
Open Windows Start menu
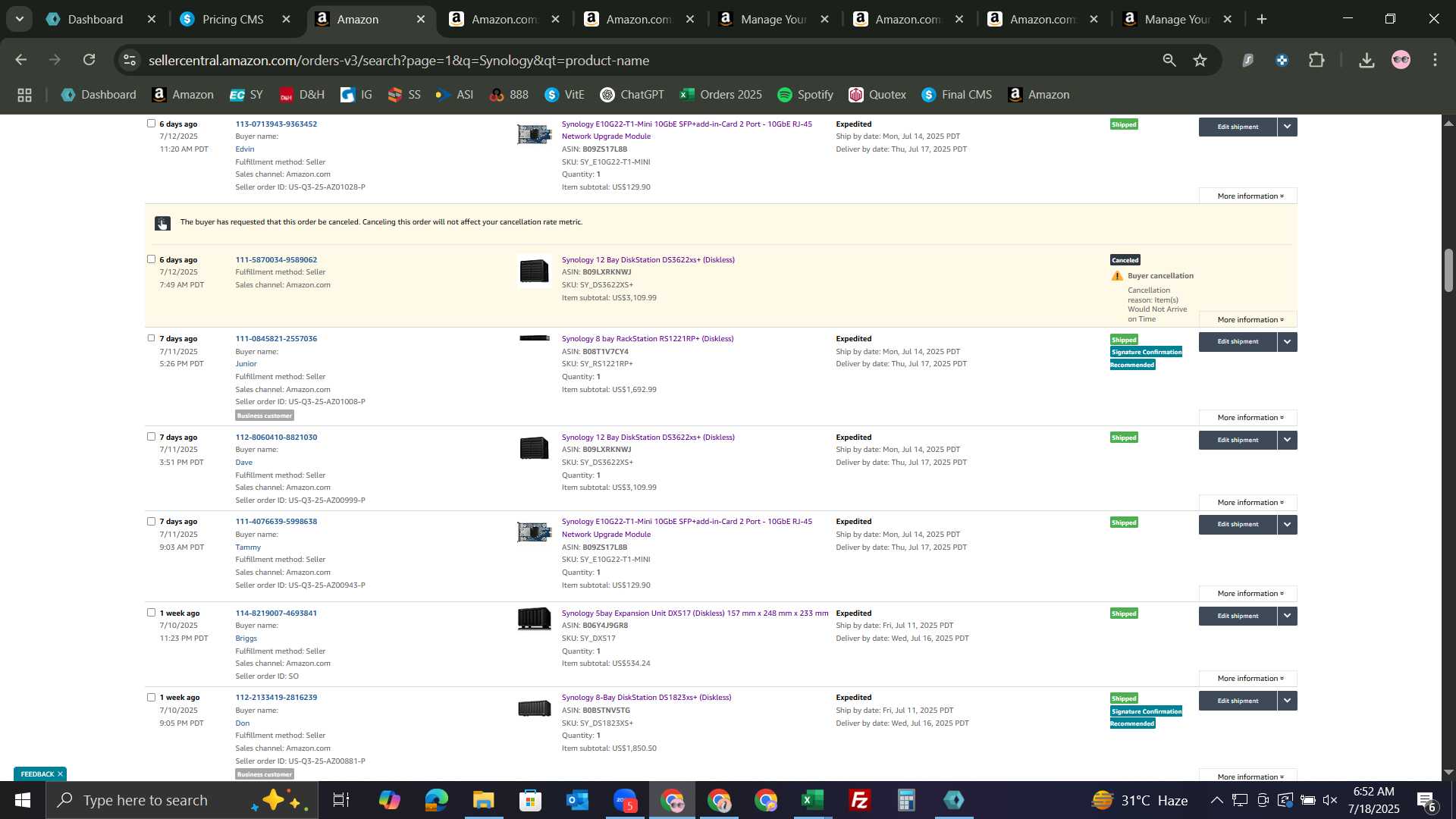point(23,800)
